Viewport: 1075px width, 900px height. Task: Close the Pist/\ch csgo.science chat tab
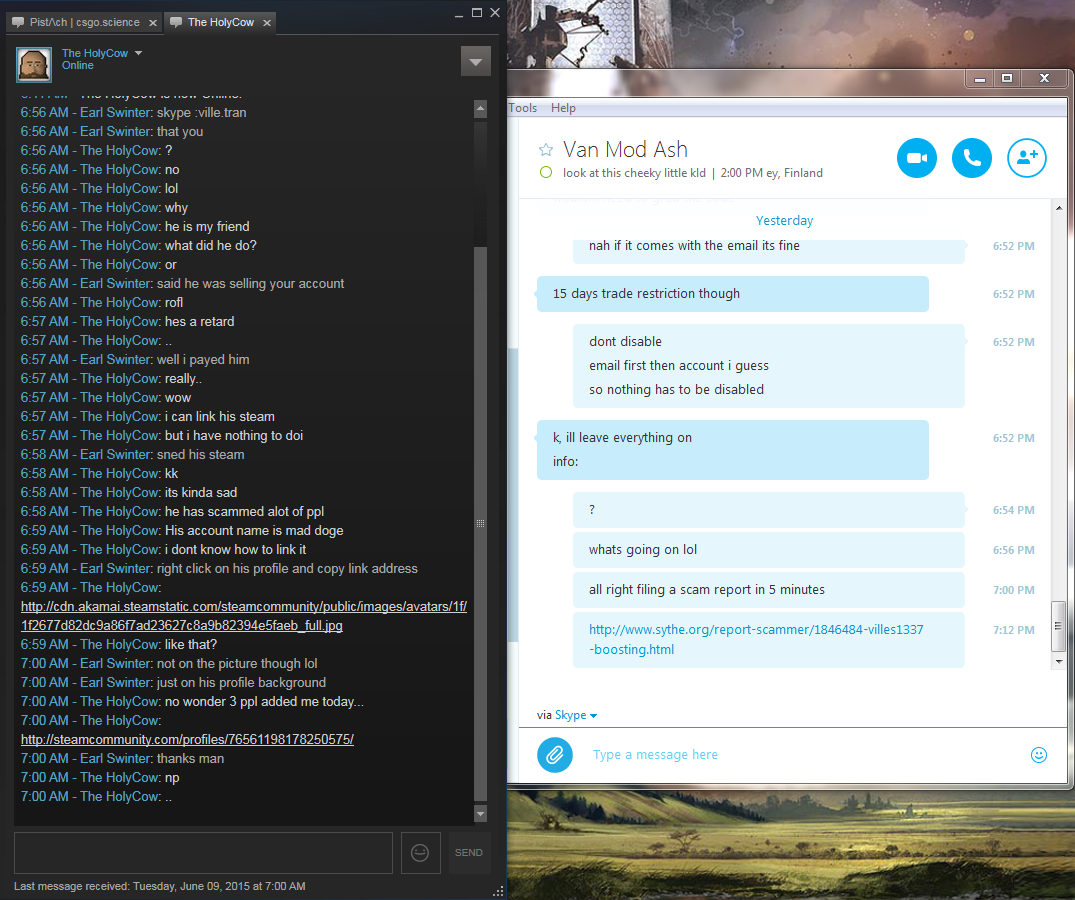(x=153, y=23)
